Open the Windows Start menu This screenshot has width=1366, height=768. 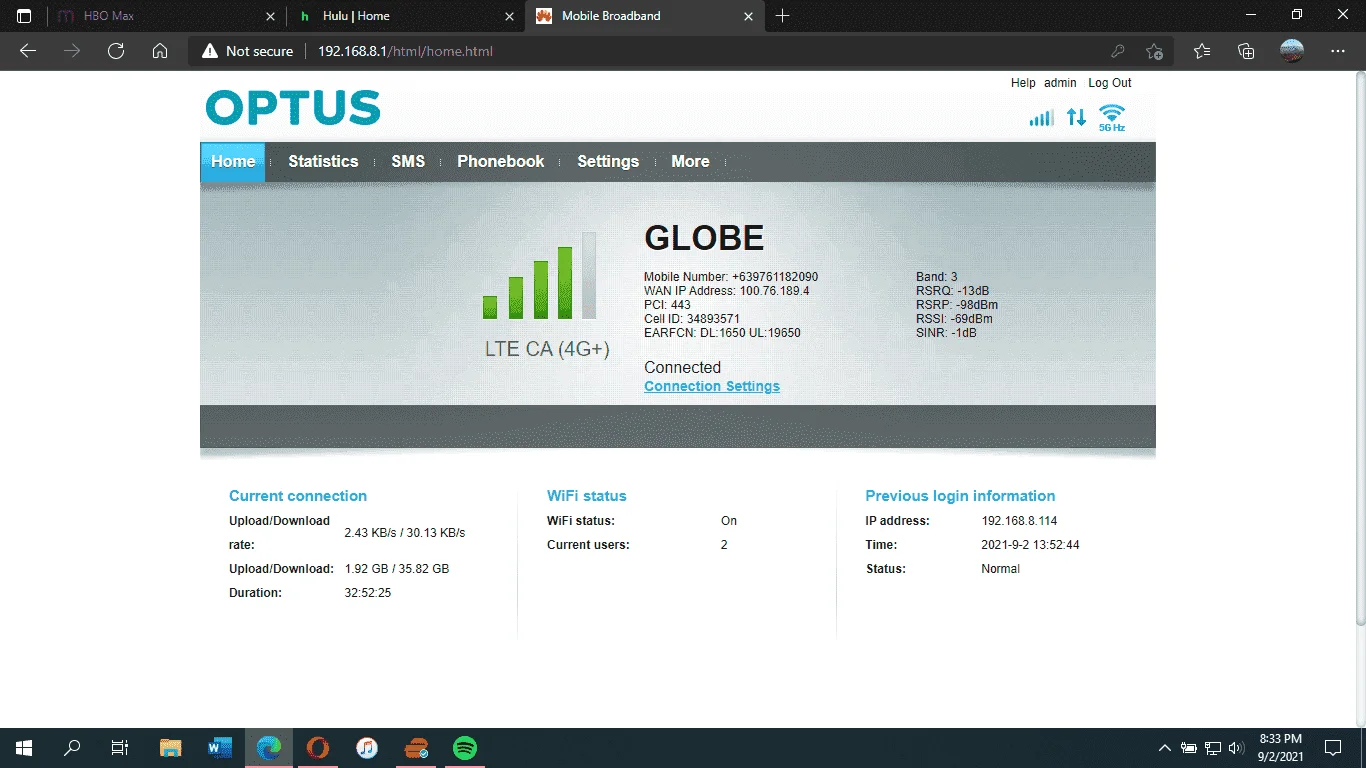(24, 748)
